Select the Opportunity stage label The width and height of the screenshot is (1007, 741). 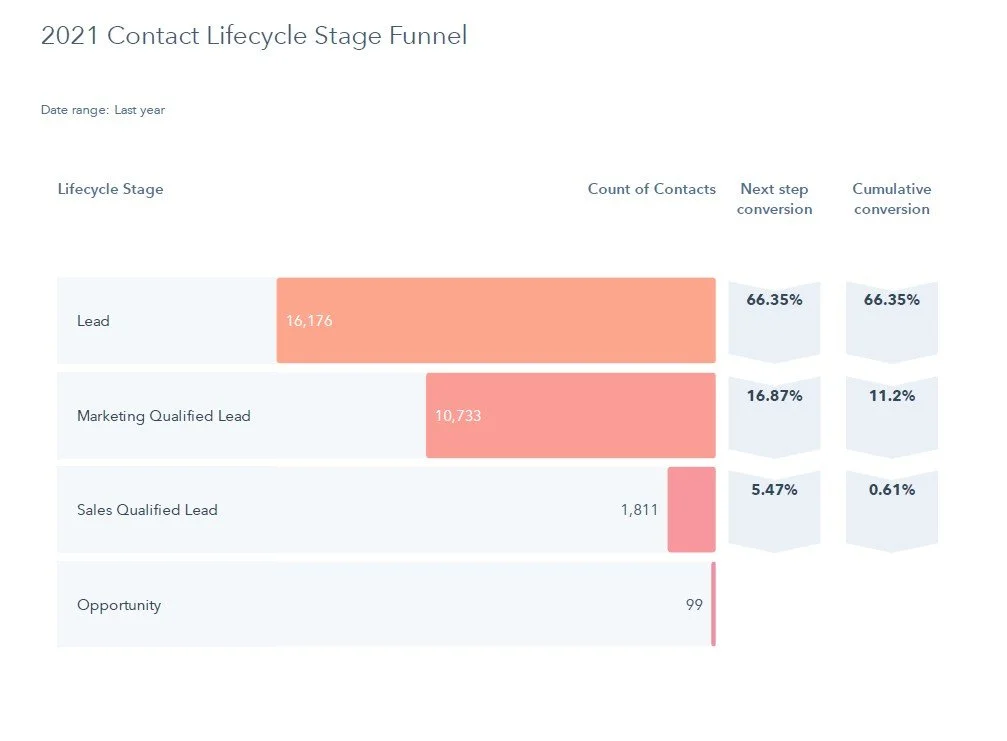(118, 605)
